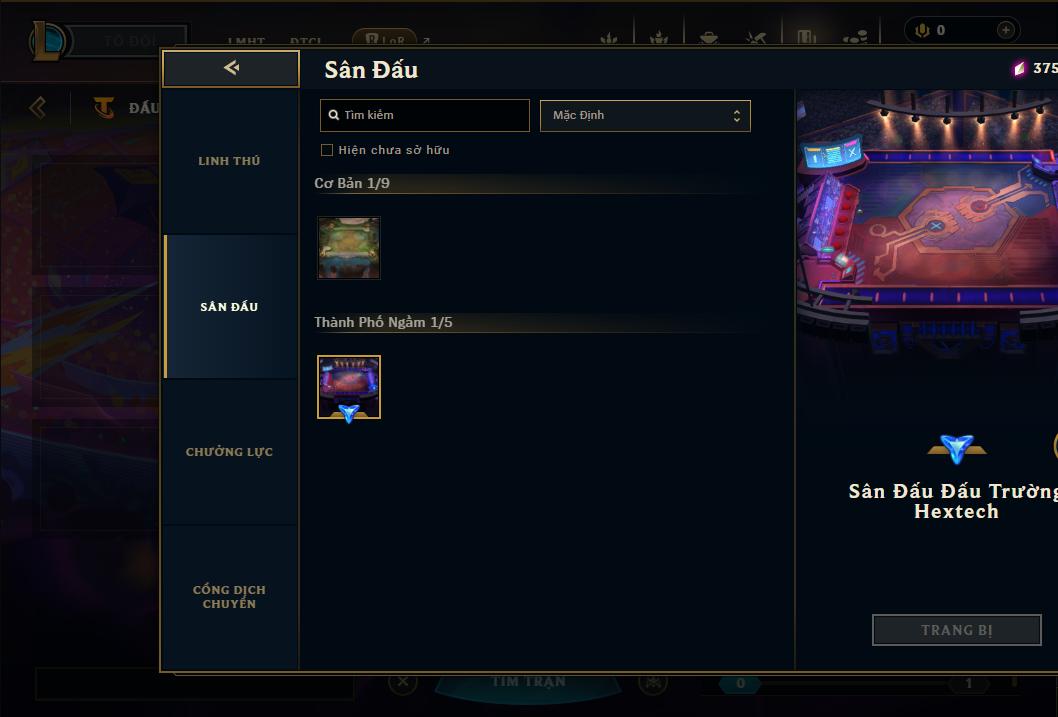The image size is (1058, 717).
Task: Click the magnifier icon in search box
Action: click(333, 115)
